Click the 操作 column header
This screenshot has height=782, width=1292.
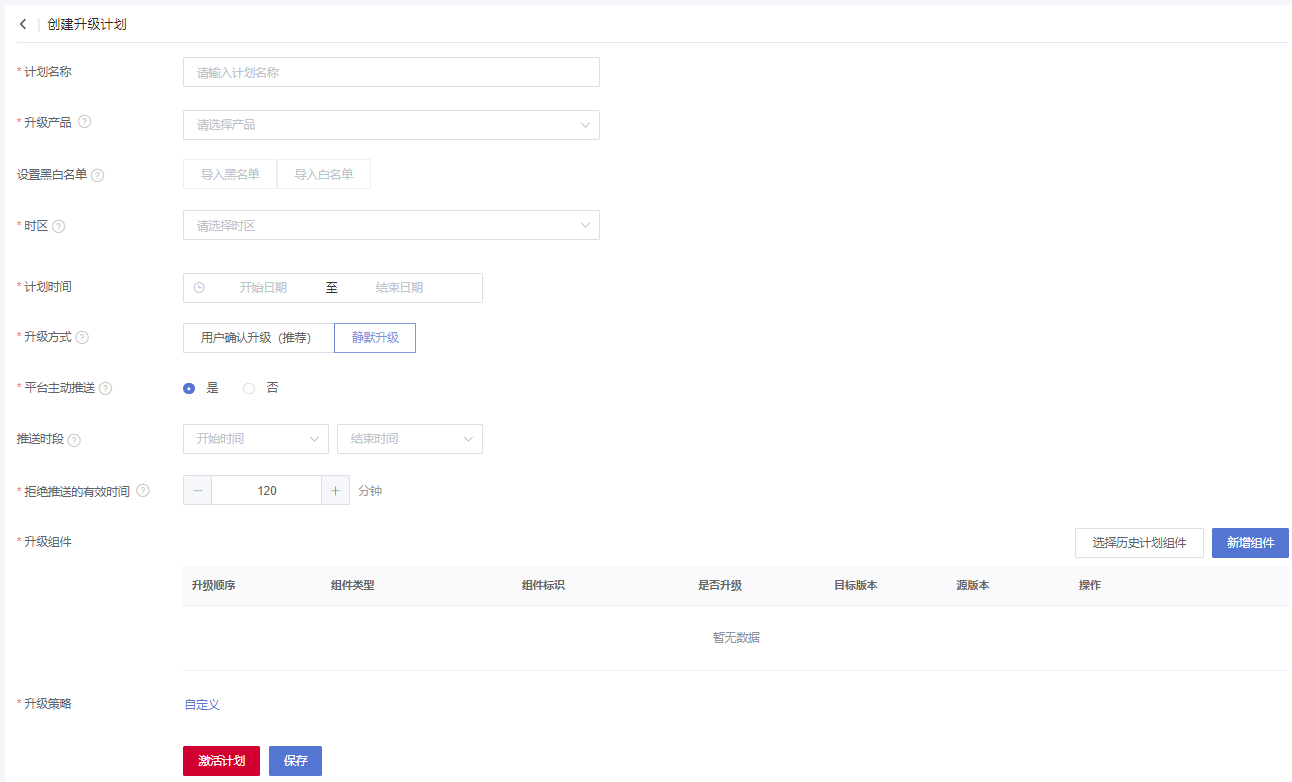1090,585
